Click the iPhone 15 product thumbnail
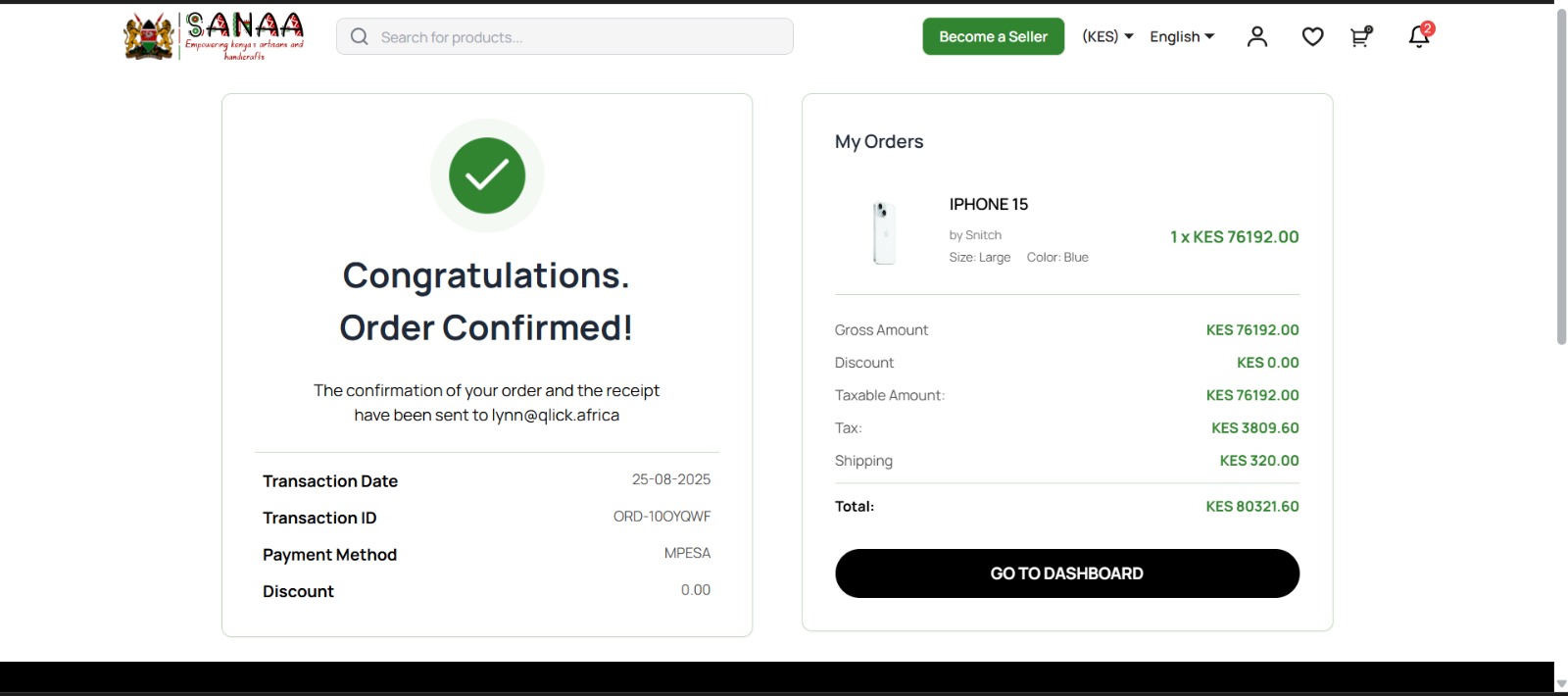Viewport: 1568px width, 696px height. pyautogui.click(x=884, y=232)
